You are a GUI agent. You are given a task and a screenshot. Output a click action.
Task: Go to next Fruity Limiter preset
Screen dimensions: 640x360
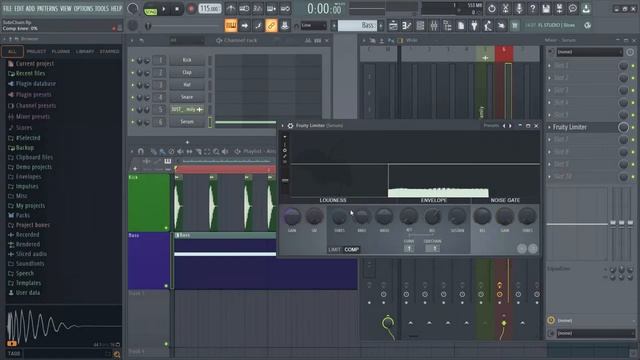tap(510, 126)
